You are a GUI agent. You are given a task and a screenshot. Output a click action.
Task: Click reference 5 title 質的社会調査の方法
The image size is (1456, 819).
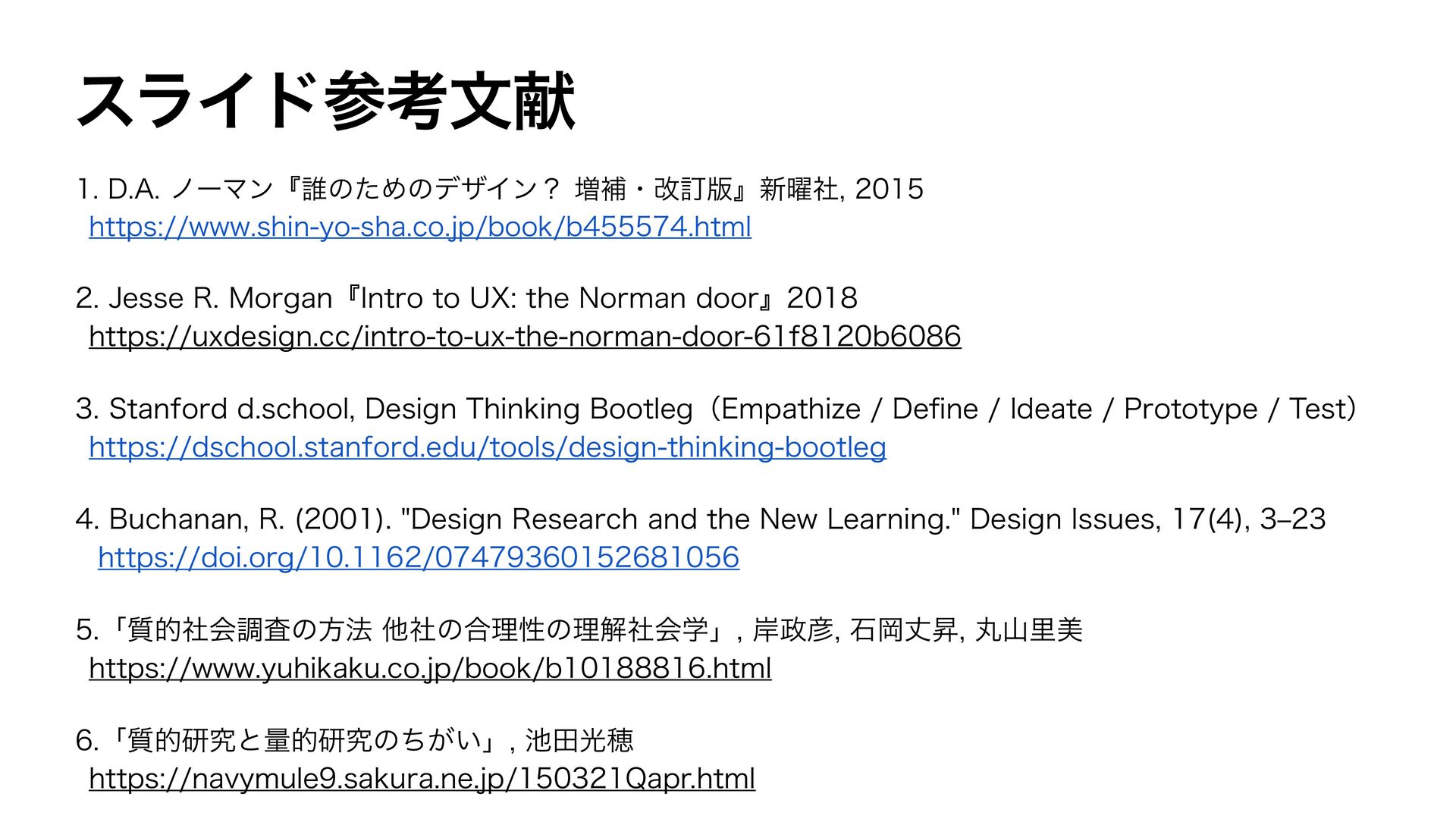coord(250,630)
